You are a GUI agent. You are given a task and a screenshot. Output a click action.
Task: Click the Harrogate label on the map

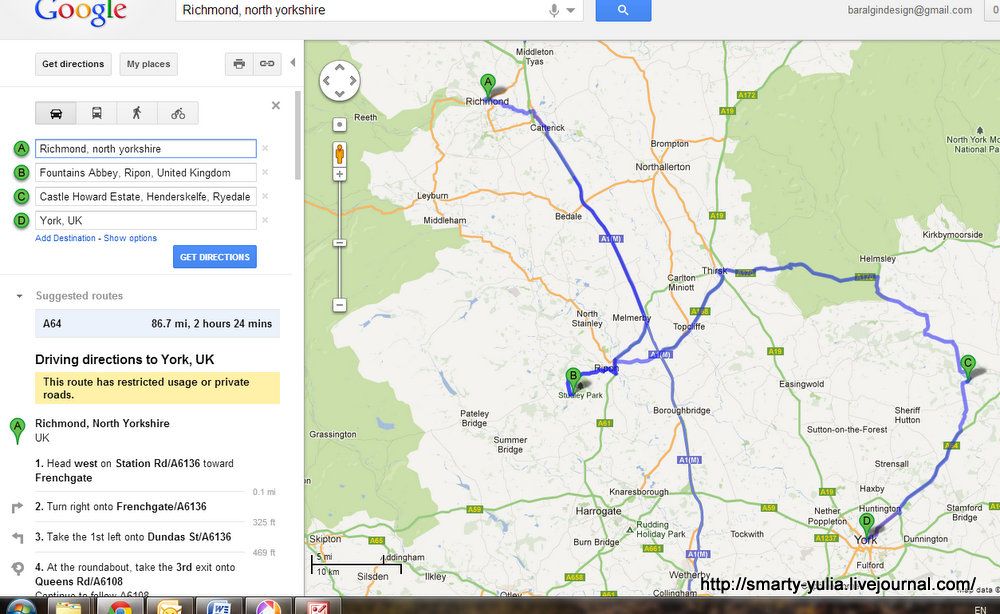598,511
